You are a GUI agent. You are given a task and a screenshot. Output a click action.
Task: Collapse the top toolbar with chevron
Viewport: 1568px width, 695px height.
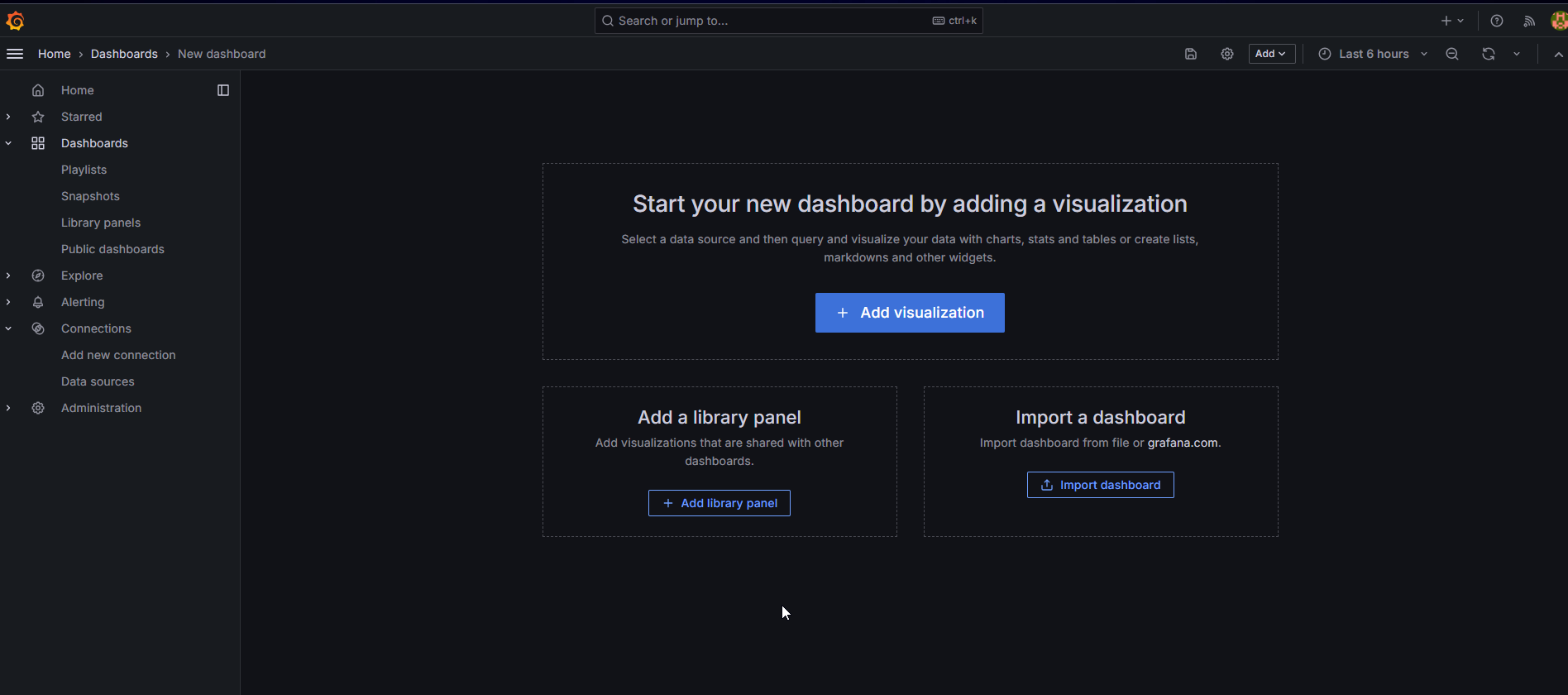pyautogui.click(x=1558, y=54)
